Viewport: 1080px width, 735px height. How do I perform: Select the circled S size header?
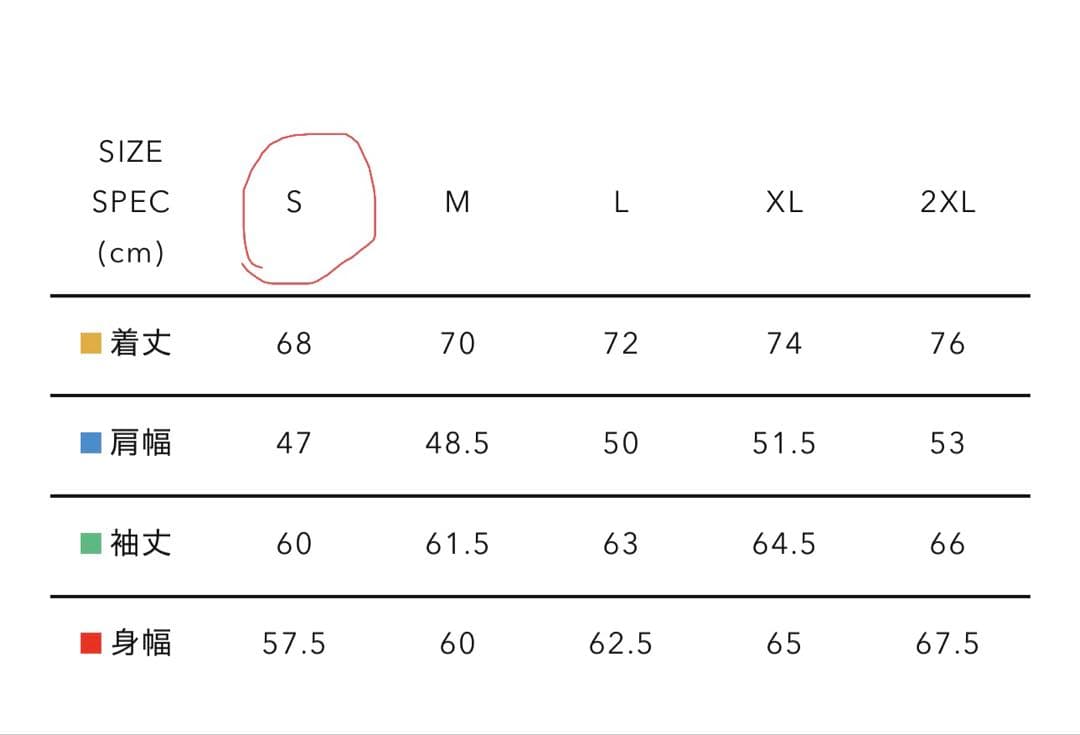pos(294,203)
